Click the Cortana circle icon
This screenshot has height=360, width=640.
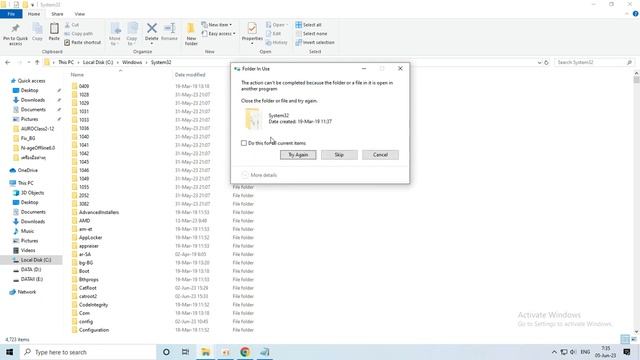[166, 352]
